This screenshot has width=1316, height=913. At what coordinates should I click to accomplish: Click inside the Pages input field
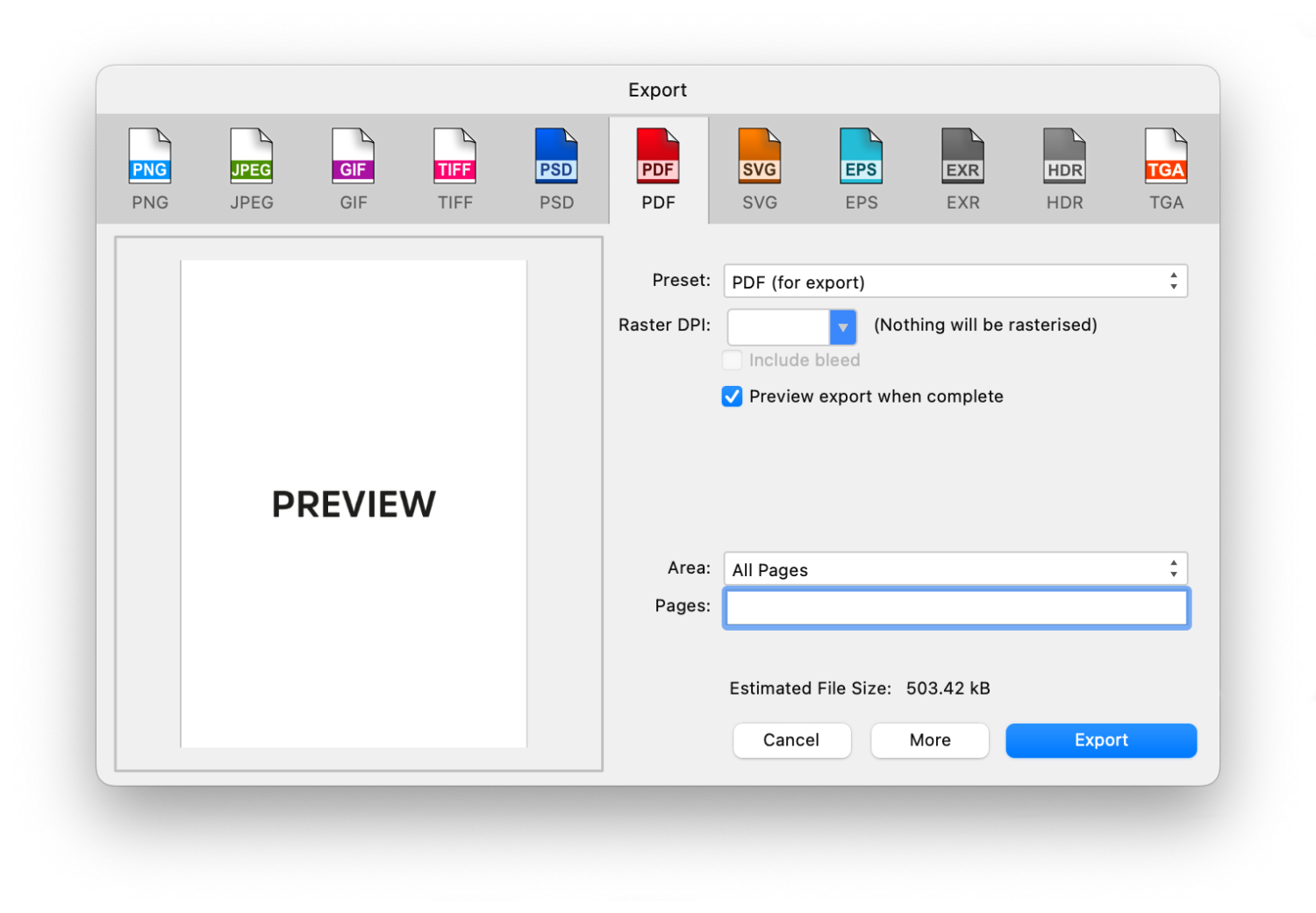click(x=955, y=608)
